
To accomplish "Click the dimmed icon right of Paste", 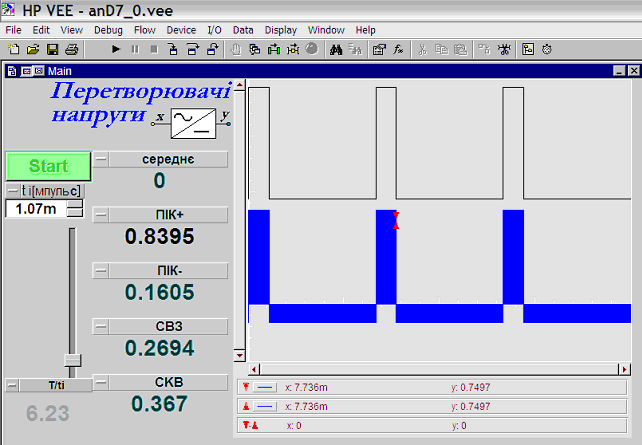I will [485, 50].
